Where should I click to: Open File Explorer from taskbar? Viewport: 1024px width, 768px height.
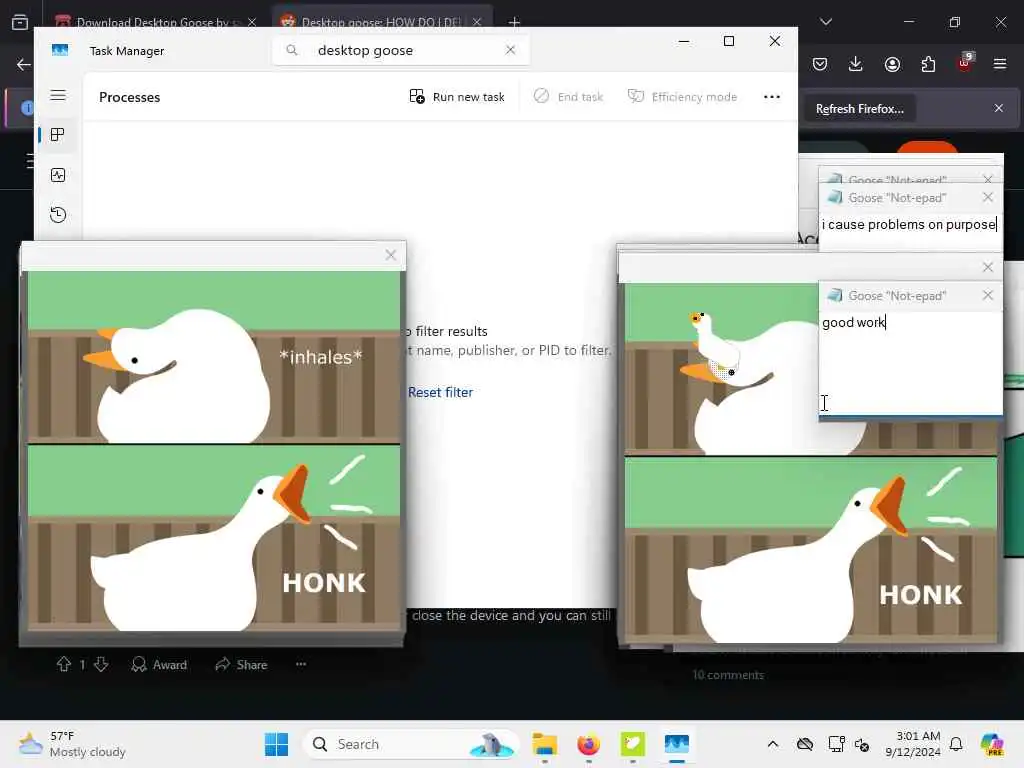pyautogui.click(x=544, y=744)
